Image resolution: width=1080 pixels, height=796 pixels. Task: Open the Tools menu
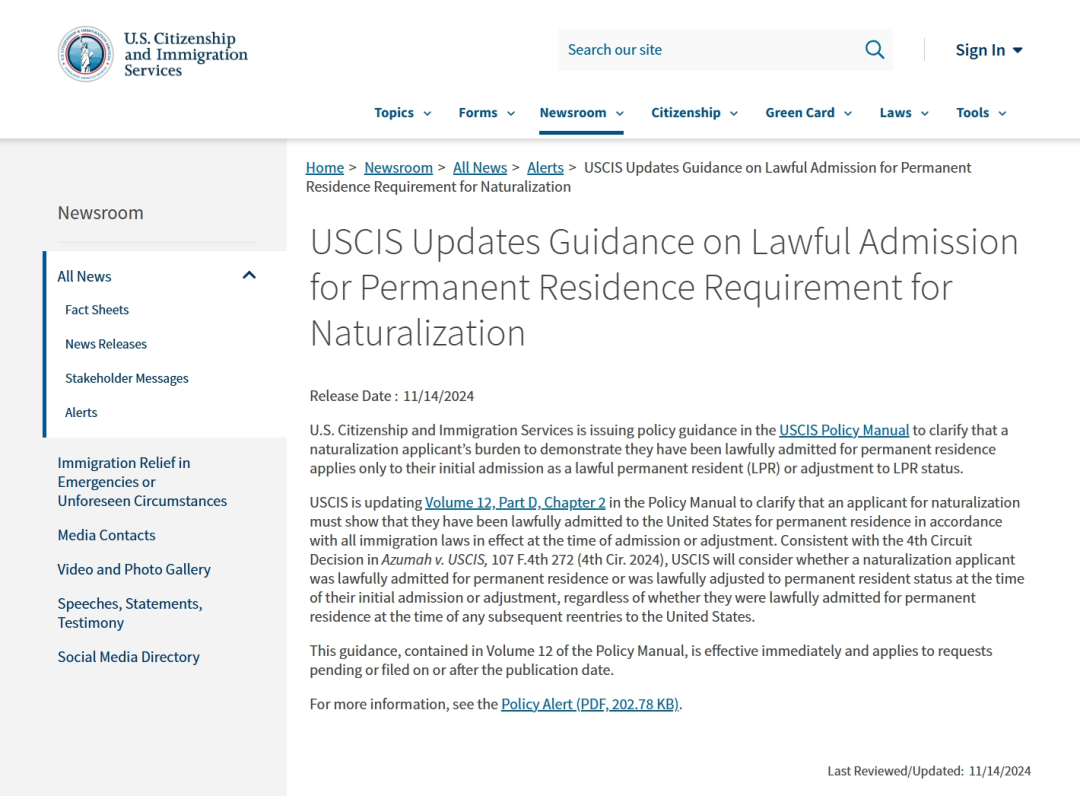[x=981, y=113]
